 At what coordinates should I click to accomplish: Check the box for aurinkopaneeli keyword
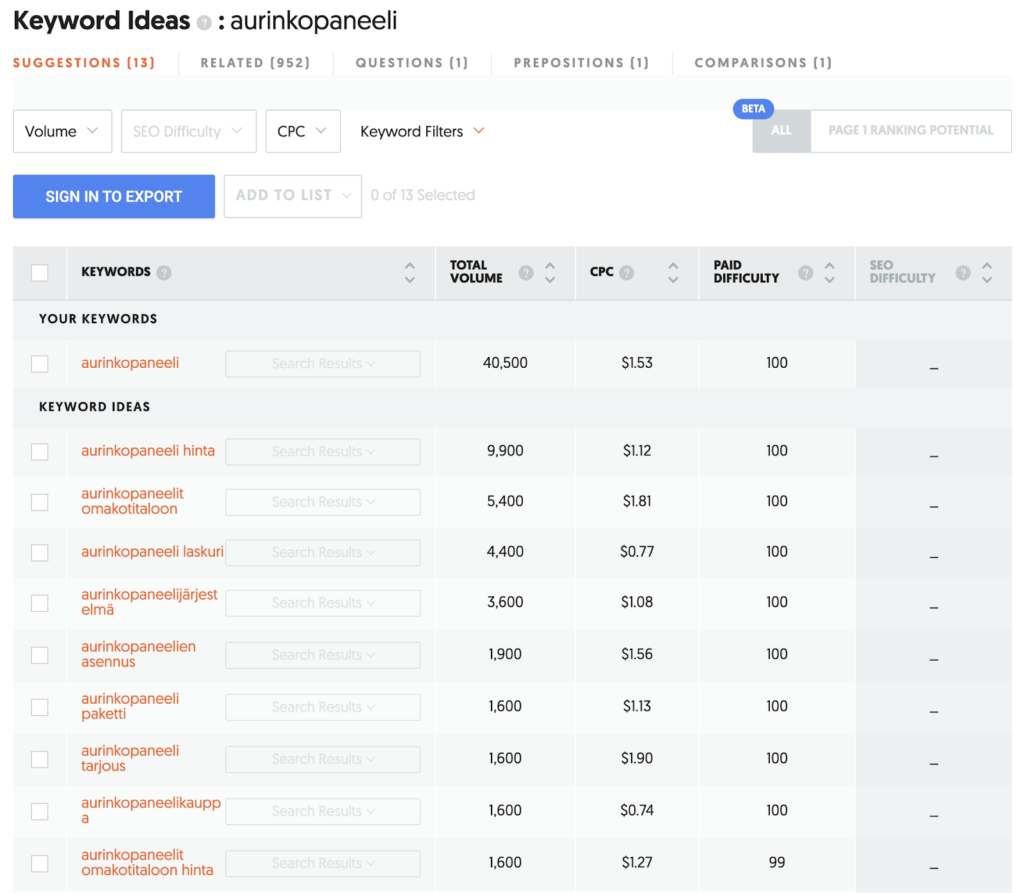40,363
